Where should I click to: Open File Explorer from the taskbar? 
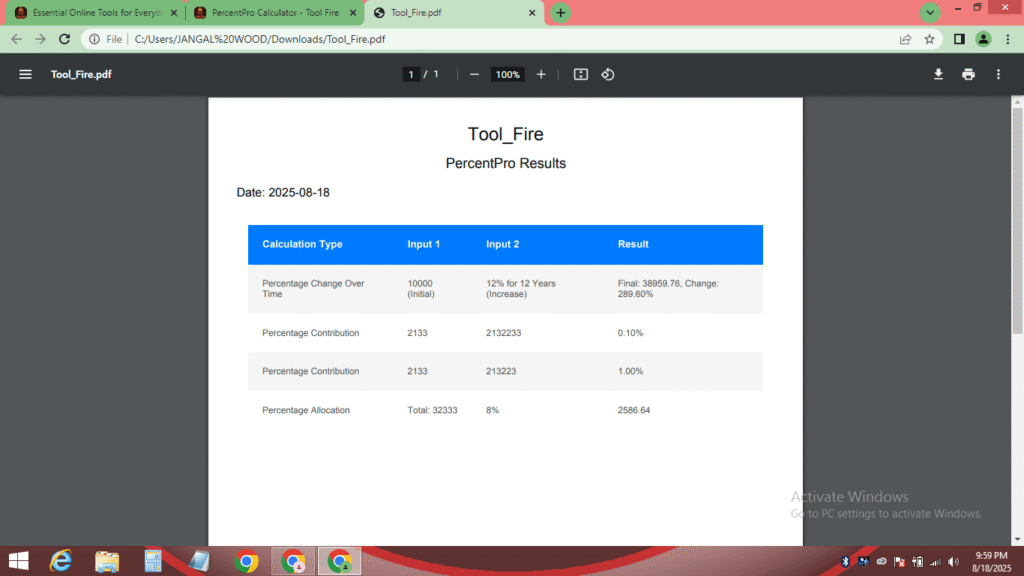(106, 561)
